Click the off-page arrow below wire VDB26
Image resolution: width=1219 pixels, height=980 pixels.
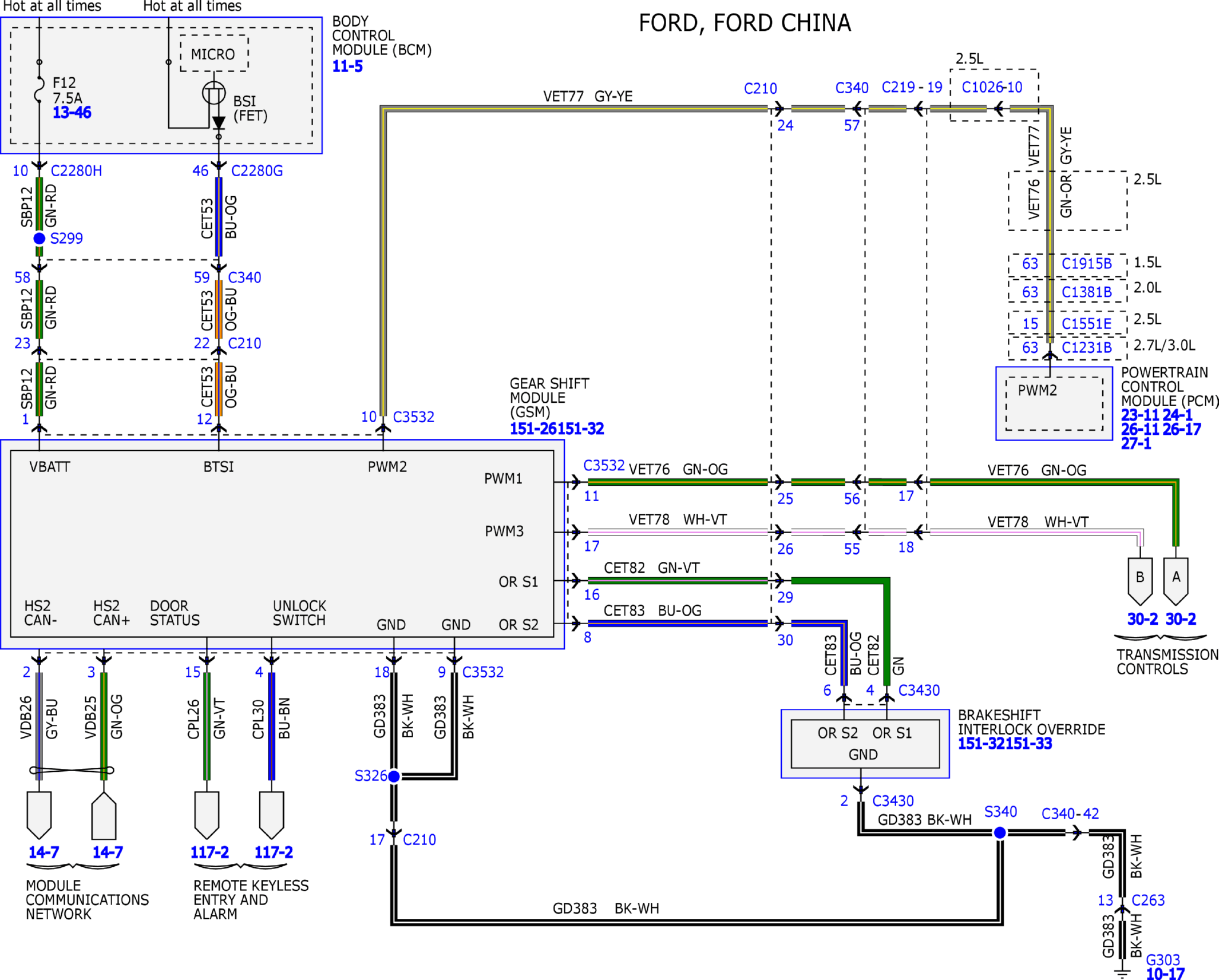39,815
